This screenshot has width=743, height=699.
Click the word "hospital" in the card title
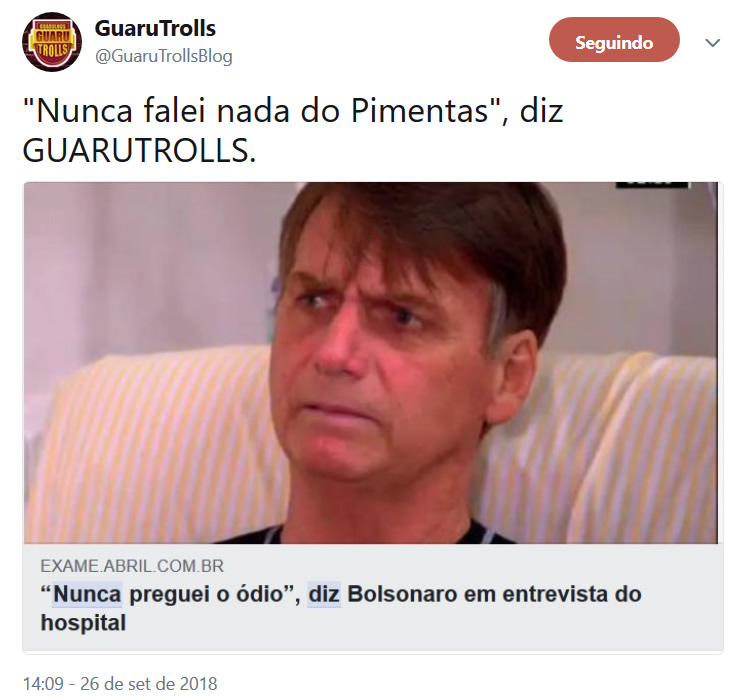tap(83, 623)
